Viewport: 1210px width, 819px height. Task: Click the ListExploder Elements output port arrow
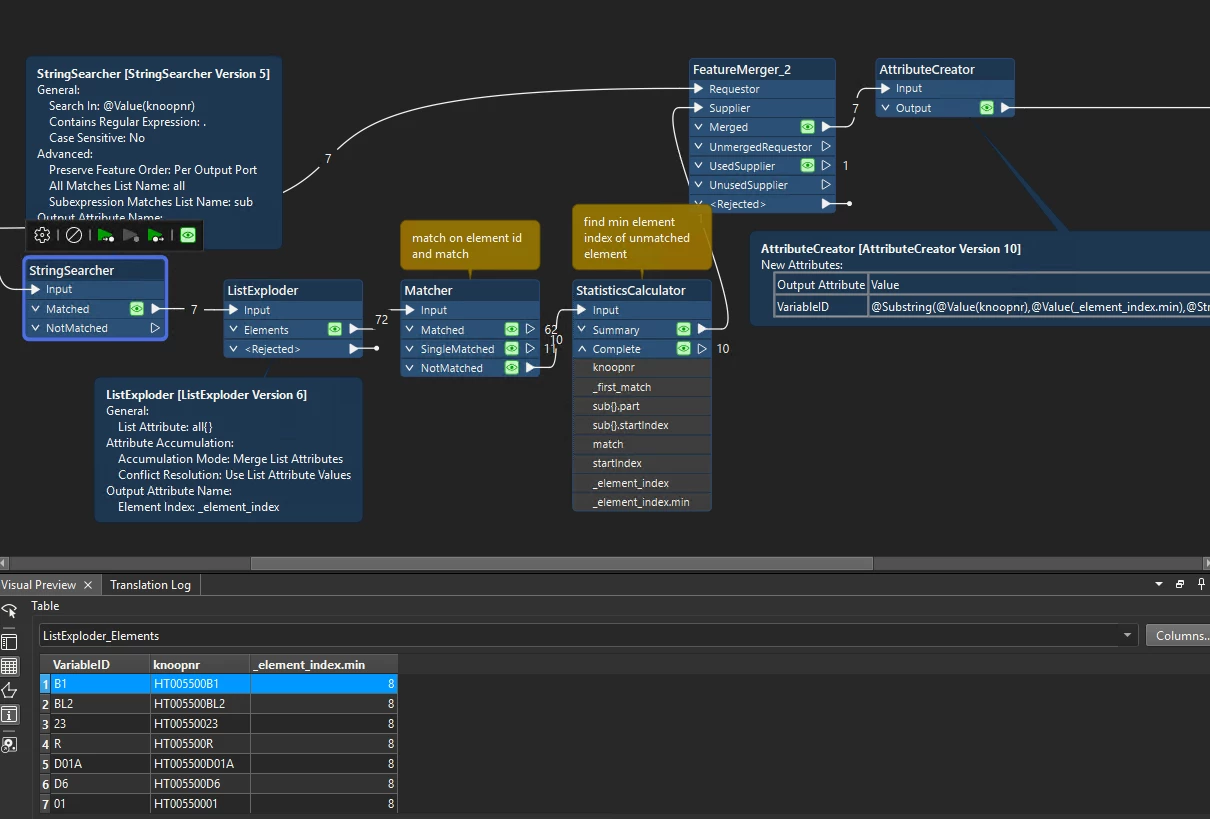(x=354, y=329)
